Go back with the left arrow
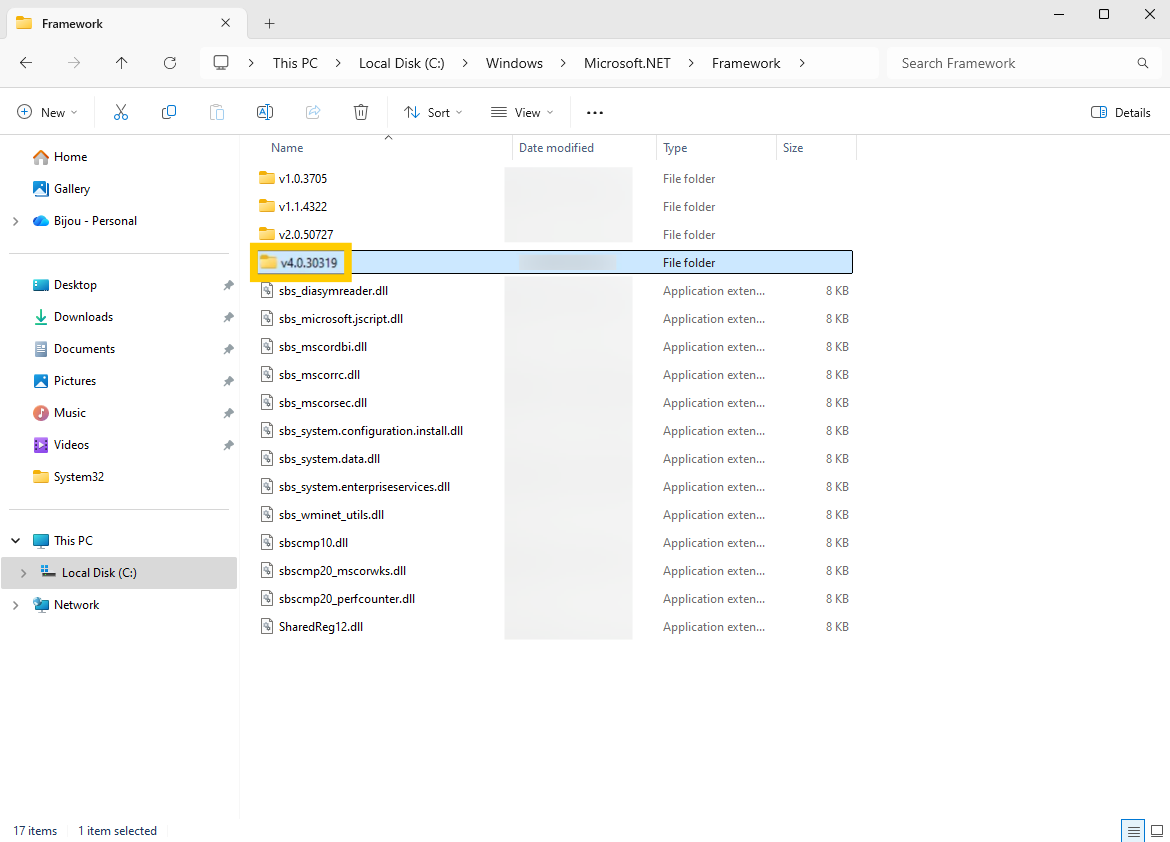This screenshot has height=842, width=1170. coord(26,63)
